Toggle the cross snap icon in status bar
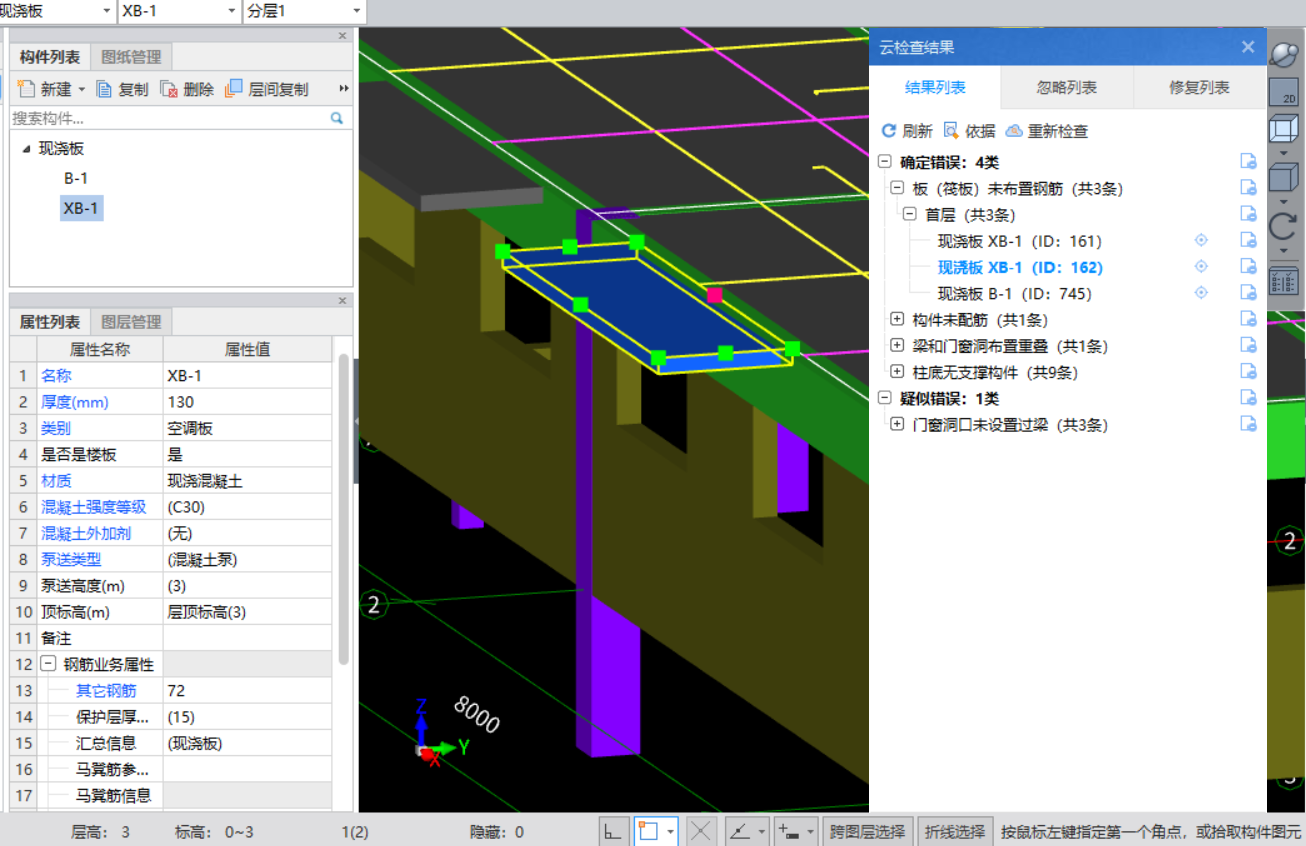The image size is (1306, 846). [x=702, y=831]
